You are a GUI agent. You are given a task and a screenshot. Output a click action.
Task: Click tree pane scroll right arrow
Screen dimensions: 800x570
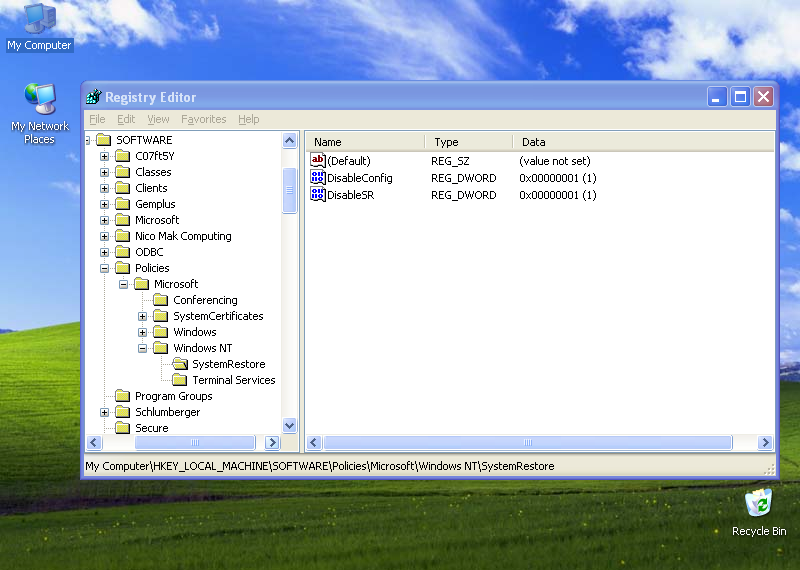(272, 442)
